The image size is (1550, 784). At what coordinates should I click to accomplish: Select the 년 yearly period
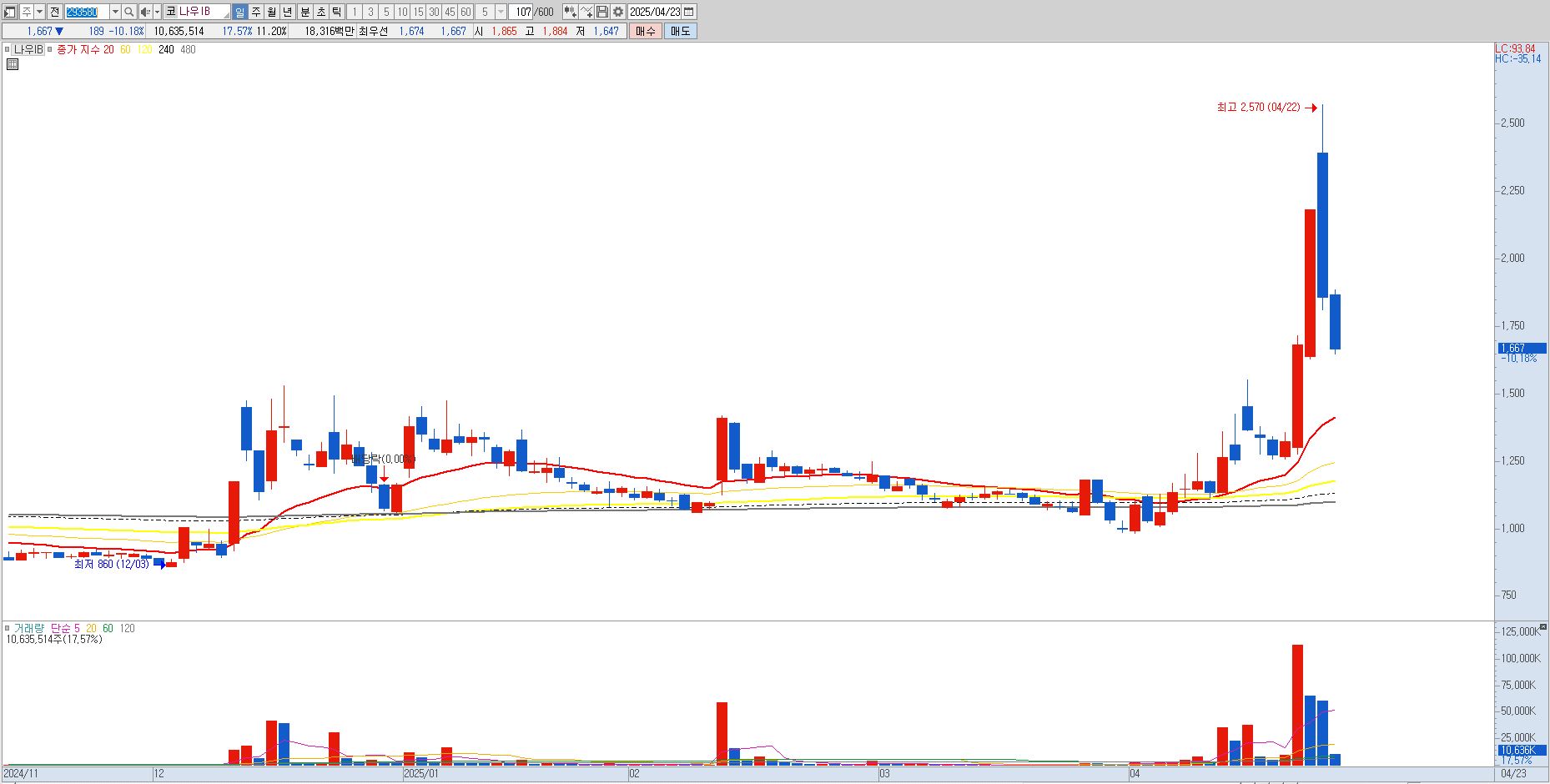point(288,12)
